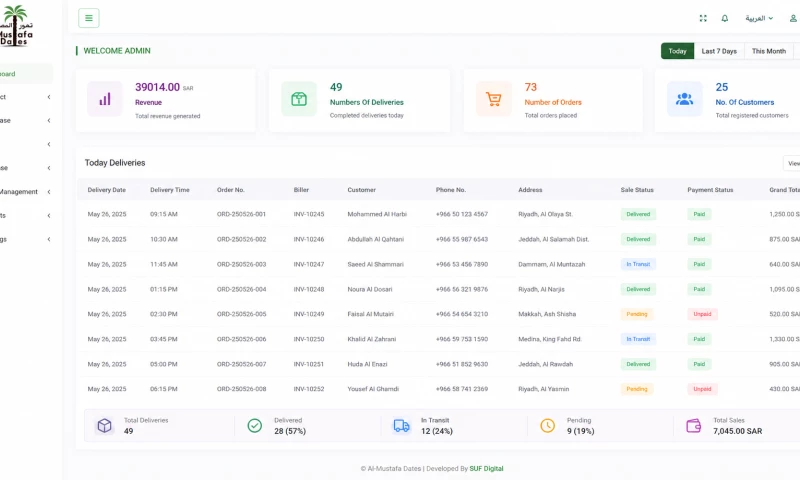This screenshot has height=480, width=800.
Task: Switch to Last 7 Days tab
Action: 719,51
